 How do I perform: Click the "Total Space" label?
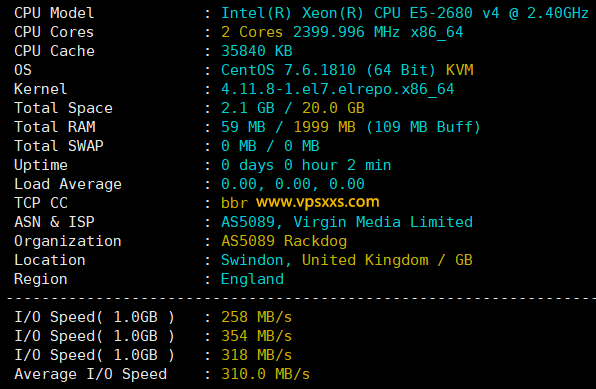coord(63,108)
